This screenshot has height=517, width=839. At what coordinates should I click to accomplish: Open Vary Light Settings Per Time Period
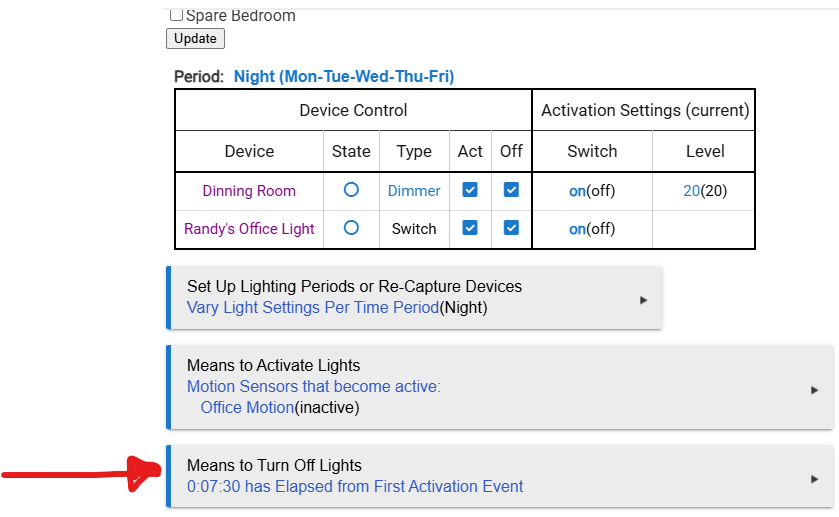(x=312, y=308)
